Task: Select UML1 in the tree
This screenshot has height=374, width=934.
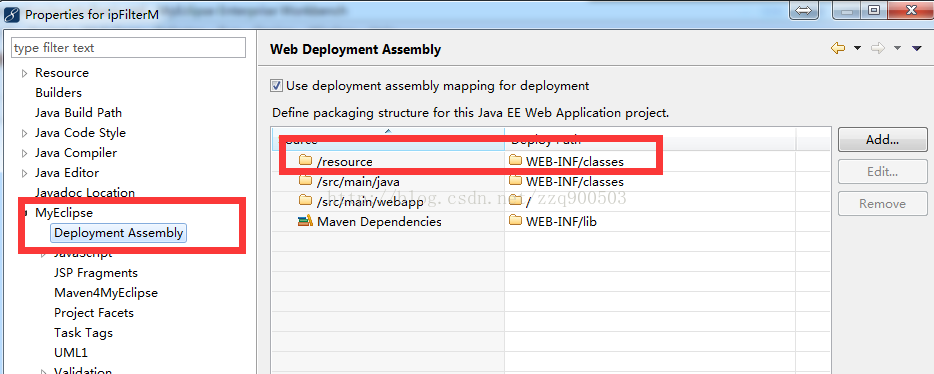Action: [x=71, y=353]
